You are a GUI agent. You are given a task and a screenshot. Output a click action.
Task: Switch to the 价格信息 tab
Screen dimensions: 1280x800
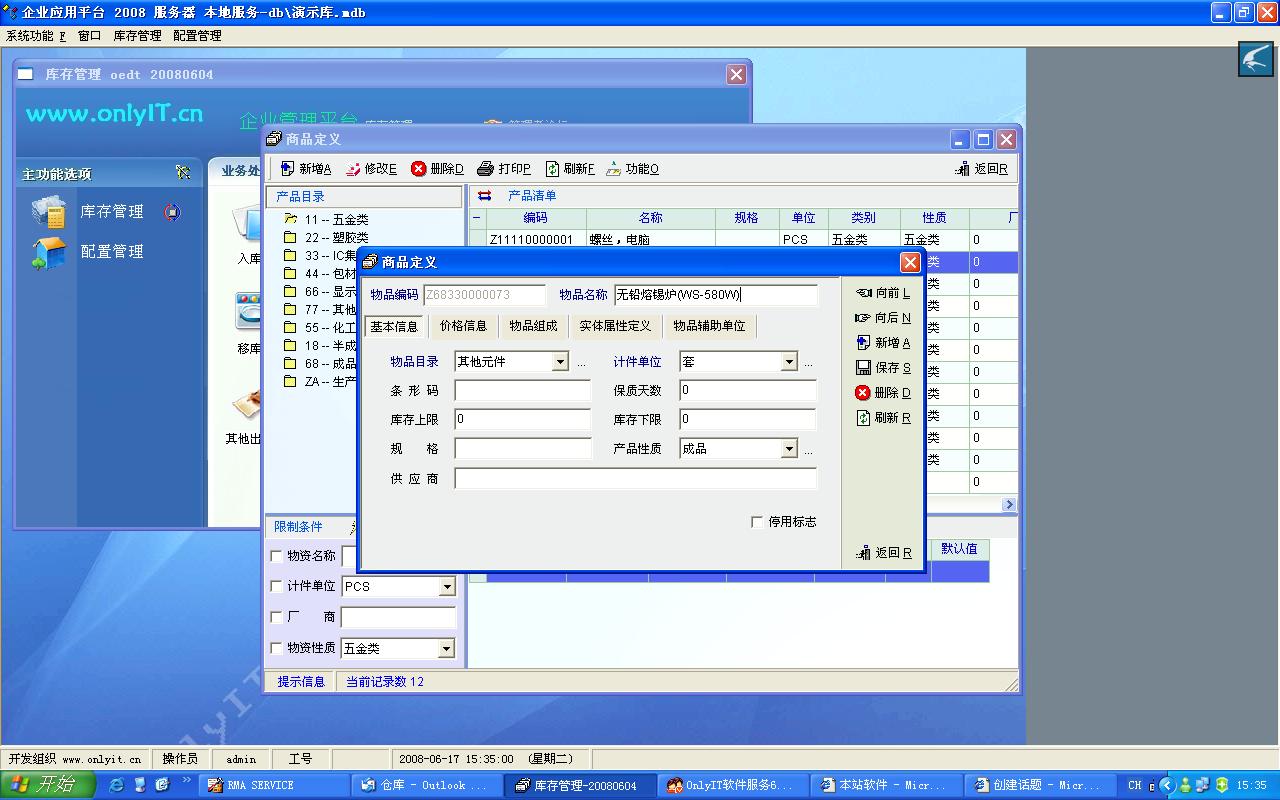[463, 326]
